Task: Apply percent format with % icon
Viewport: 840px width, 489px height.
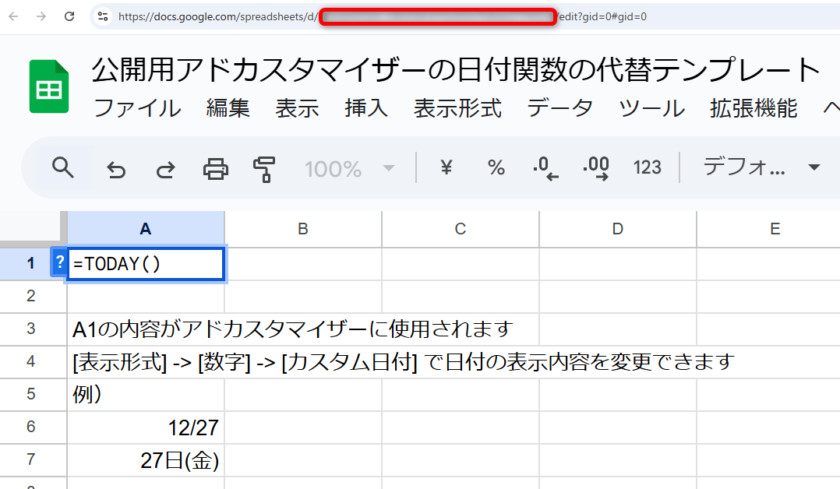Action: point(496,168)
